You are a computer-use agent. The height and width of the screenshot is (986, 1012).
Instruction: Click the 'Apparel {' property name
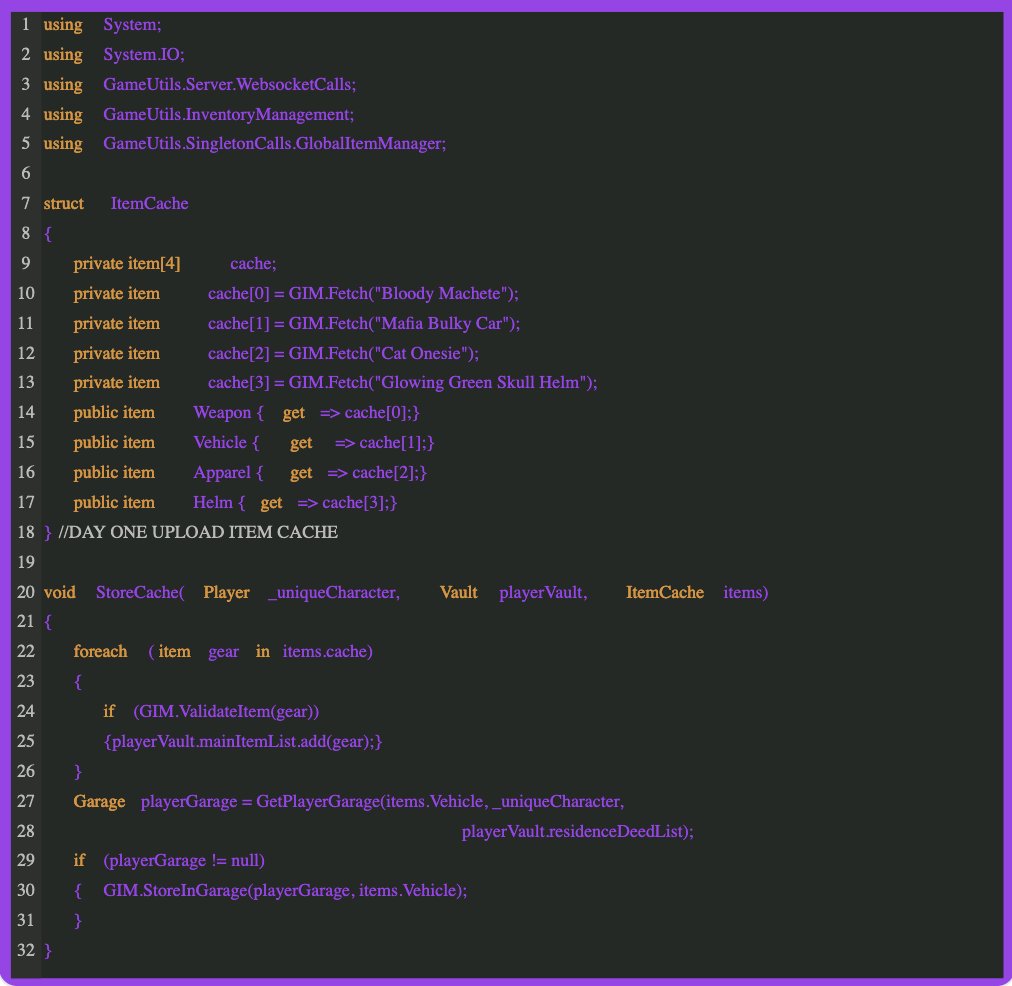point(228,472)
